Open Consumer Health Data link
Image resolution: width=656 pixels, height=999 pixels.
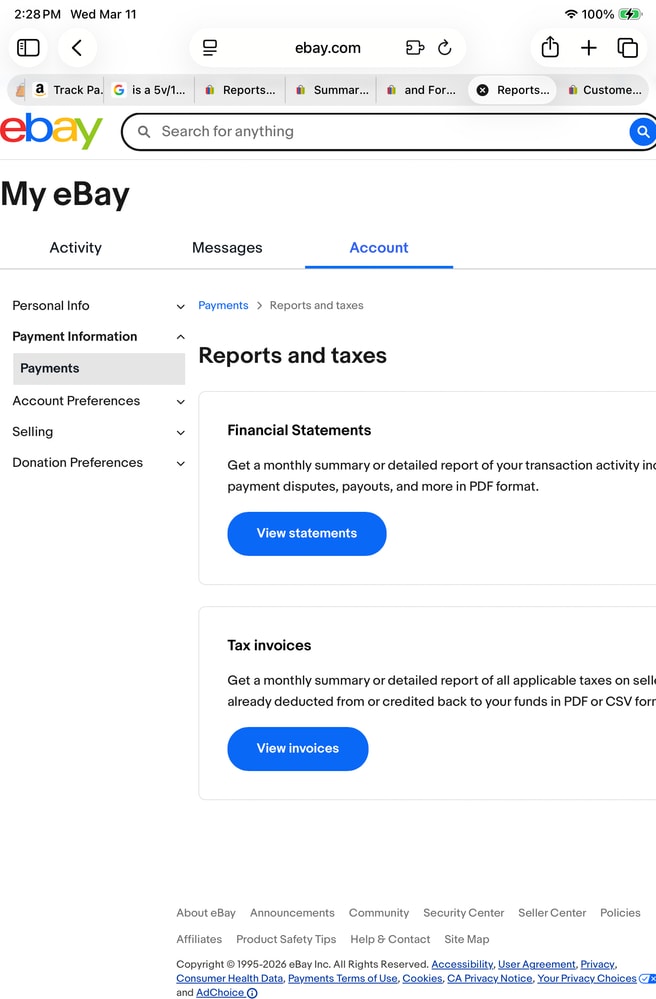[229, 978]
